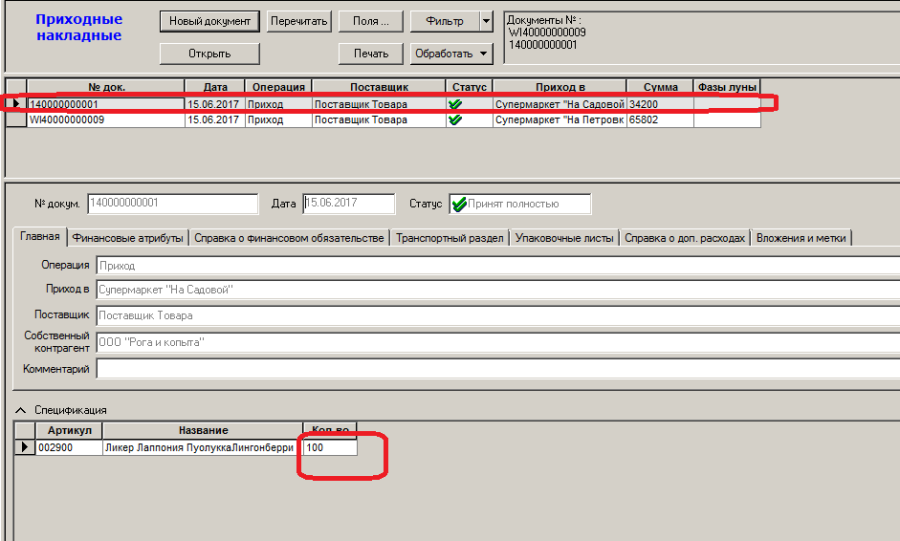Click article cell 002900
The width and height of the screenshot is (900, 541).
(x=69, y=447)
